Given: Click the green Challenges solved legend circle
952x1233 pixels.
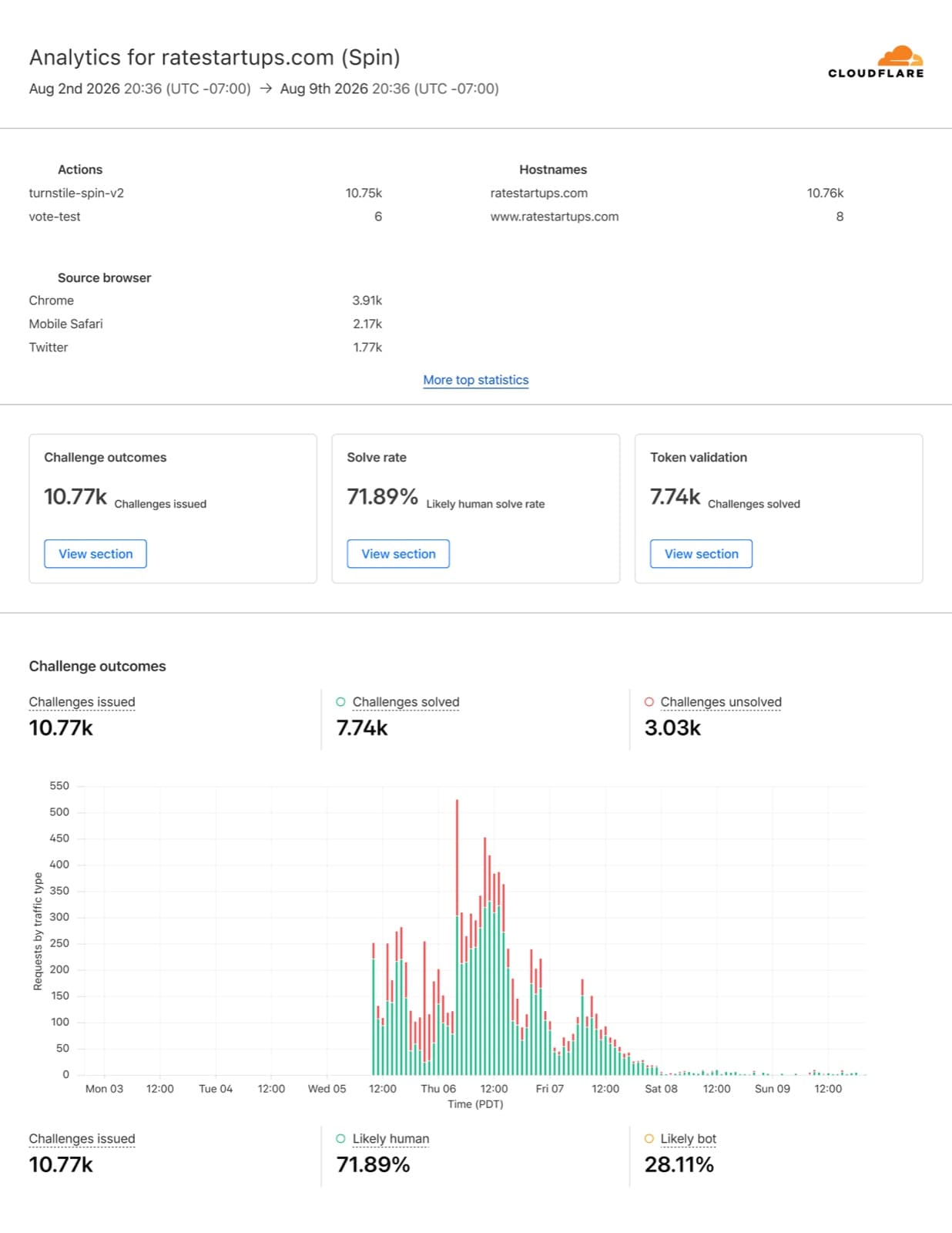Looking at the screenshot, I should point(340,702).
